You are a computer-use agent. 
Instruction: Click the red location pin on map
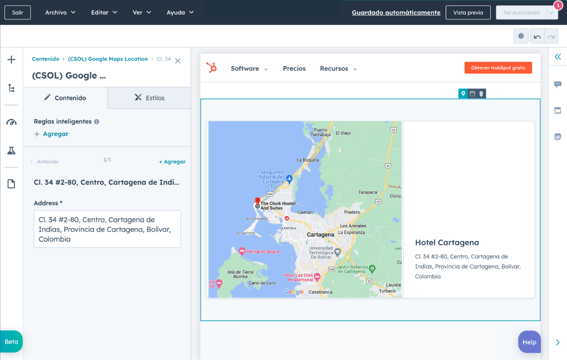[257, 201]
